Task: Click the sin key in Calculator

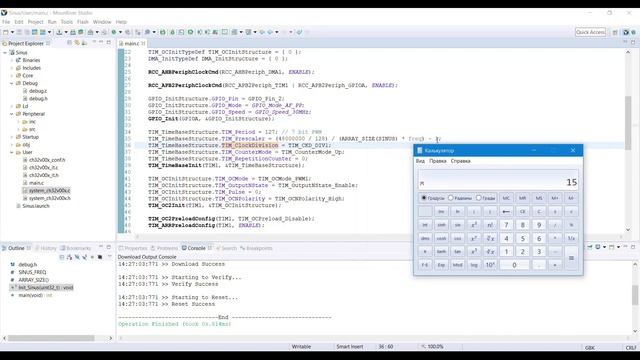Action: [x=457, y=225]
